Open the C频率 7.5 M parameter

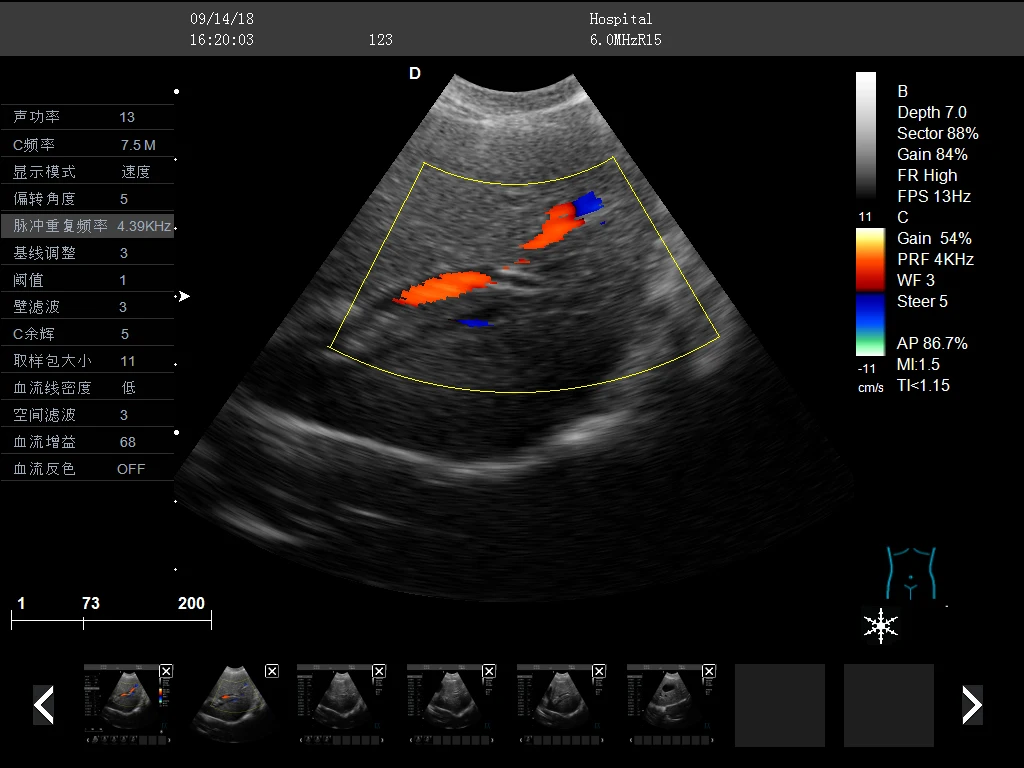coord(87,144)
